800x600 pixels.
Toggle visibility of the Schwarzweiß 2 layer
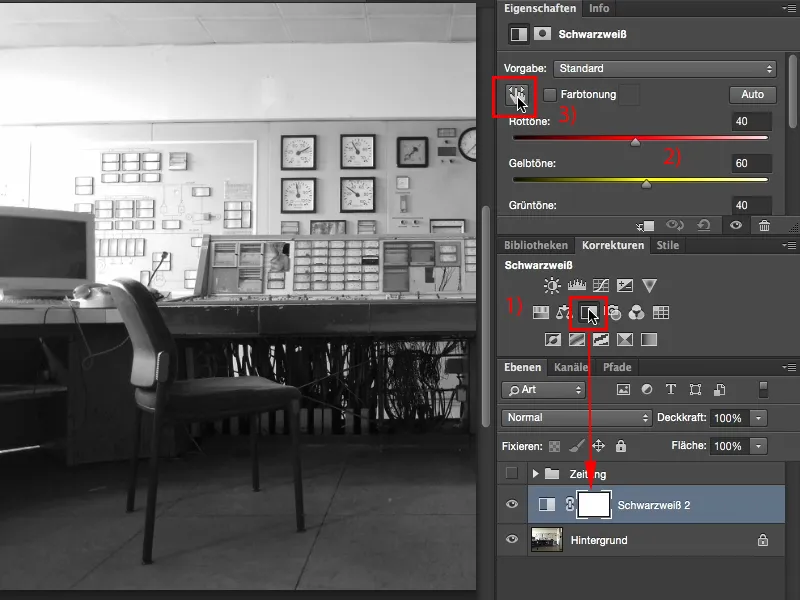[x=511, y=504]
